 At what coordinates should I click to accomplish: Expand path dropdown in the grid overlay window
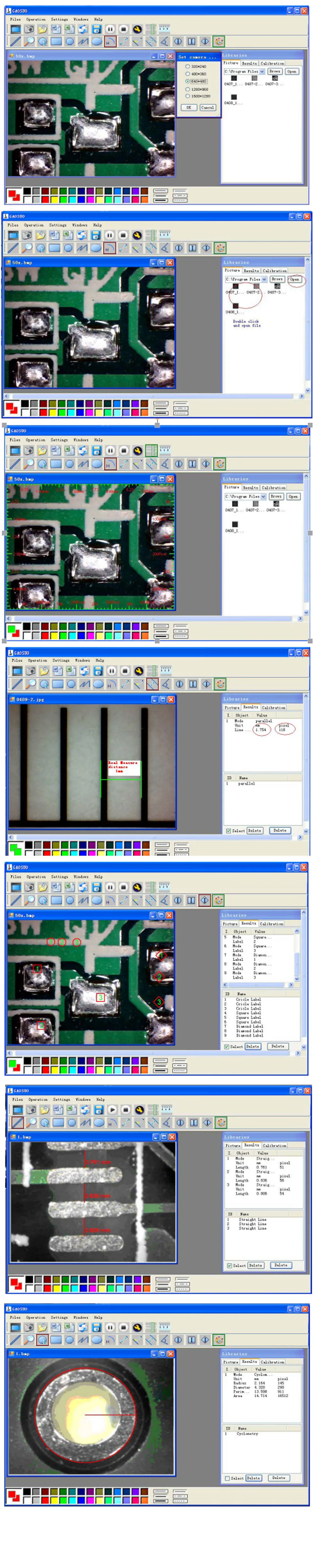click(263, 497)
